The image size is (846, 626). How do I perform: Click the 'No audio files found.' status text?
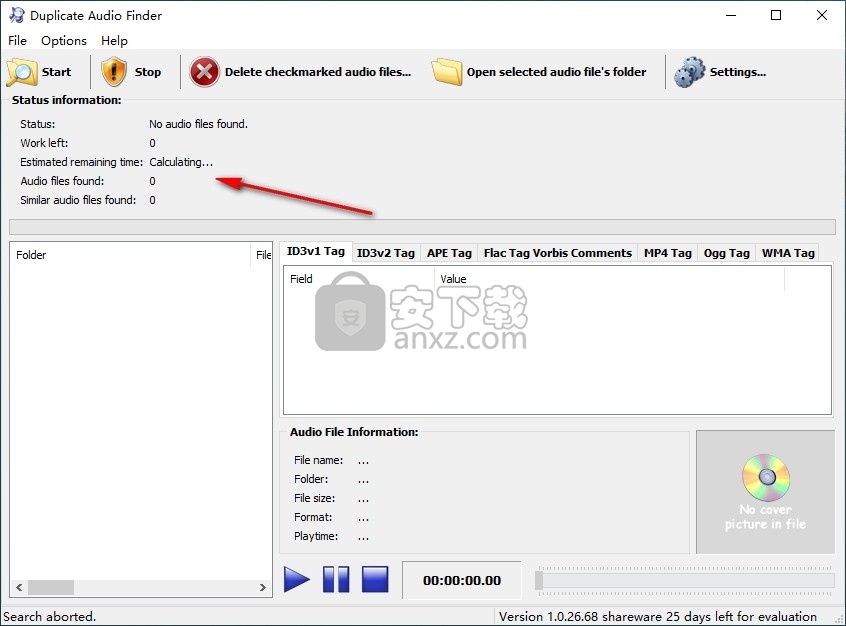tap(199, 124)
